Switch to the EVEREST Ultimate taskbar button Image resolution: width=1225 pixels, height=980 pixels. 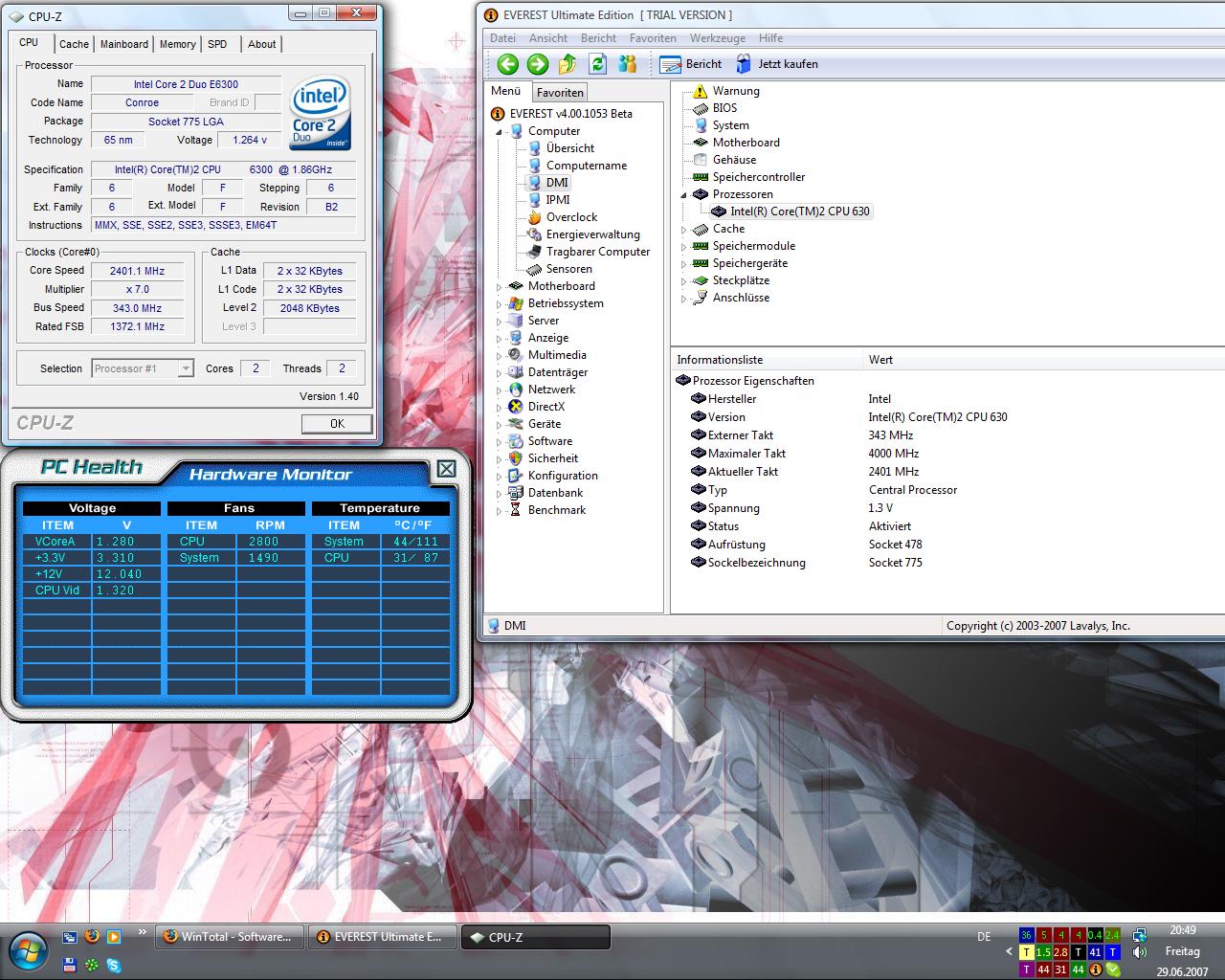pyautogui.click(x=383, y=937)
